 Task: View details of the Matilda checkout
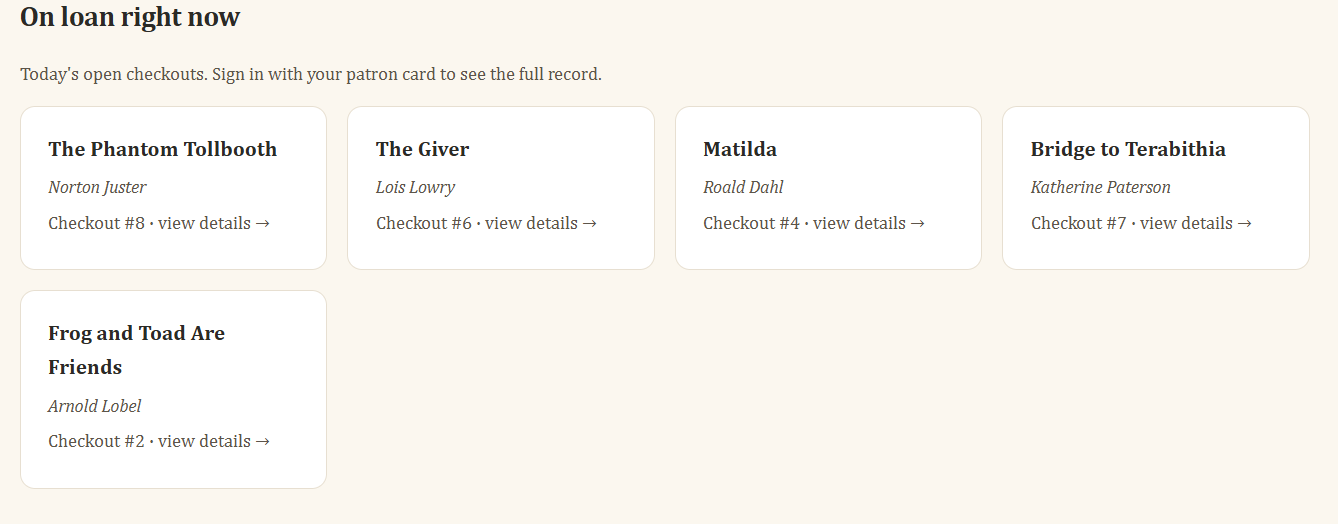tap(868, 223)
